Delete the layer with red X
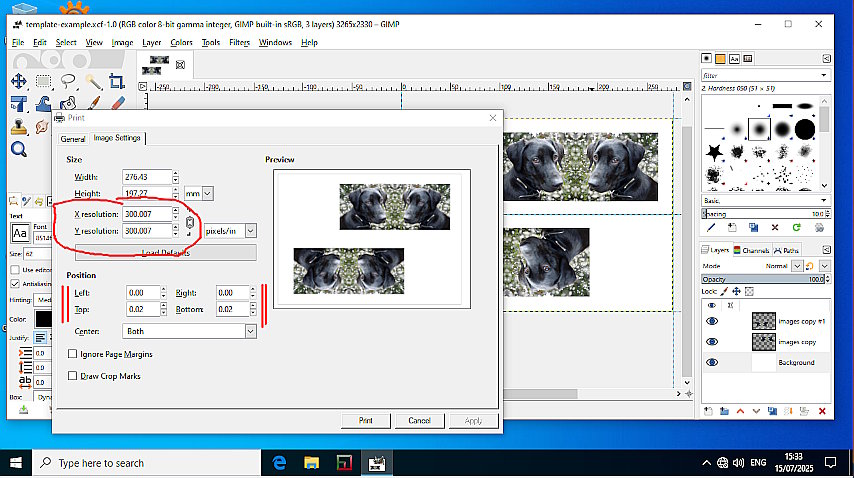854x478 pixels. [x=822, y=411]
